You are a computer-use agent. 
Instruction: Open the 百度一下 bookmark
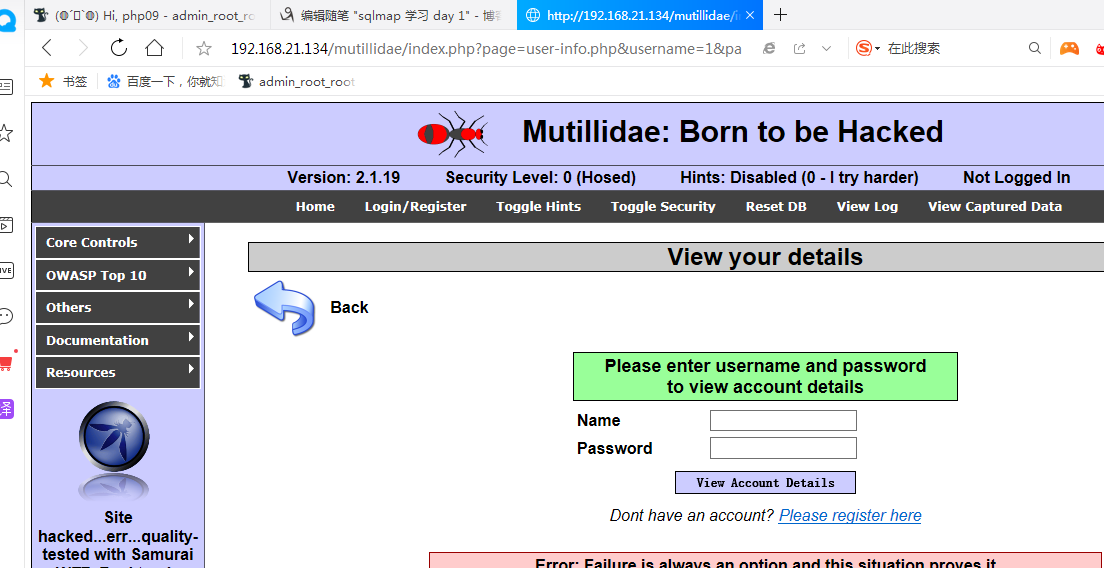pyautogui.click(x=165, y=82)
